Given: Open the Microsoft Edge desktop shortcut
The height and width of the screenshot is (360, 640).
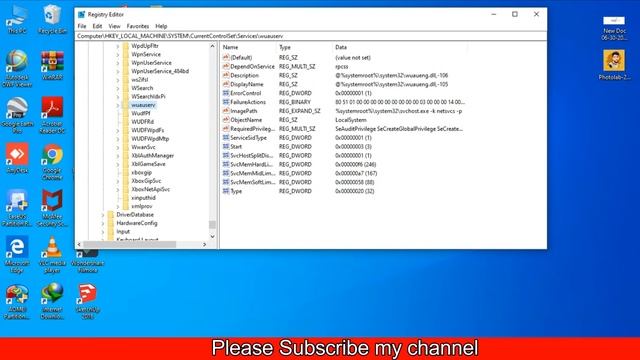Looking at the screenshot, I should tap(17, 254).
